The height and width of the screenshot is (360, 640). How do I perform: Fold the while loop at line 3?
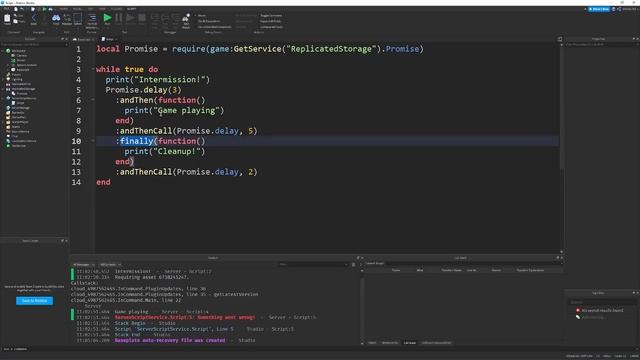tap(93, 69)
